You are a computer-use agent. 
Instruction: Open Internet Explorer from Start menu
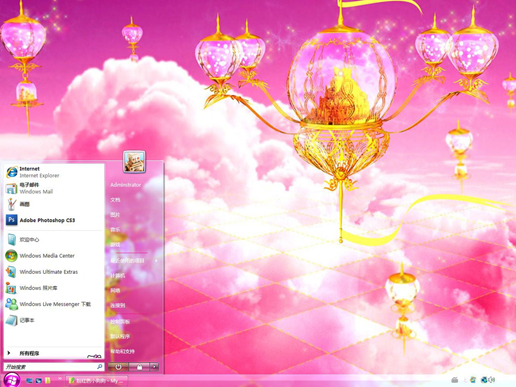pyautogui.click(x=53, y=172)
